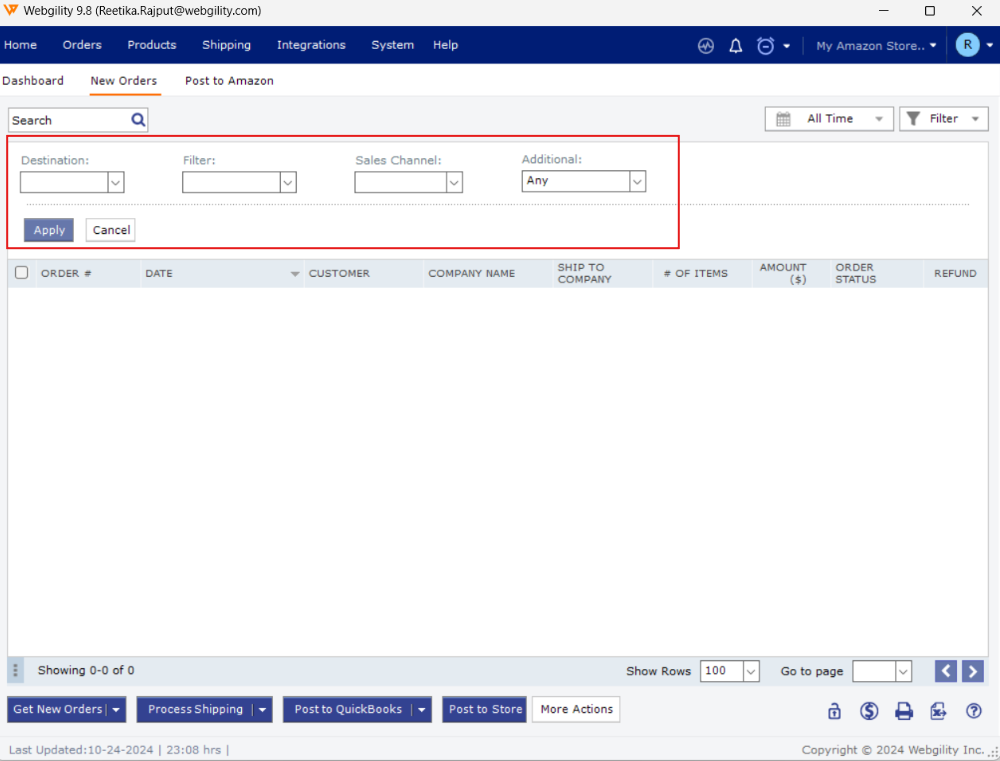Click the R user avatar
Screen dimensions: 1000x761
[967, 45]
